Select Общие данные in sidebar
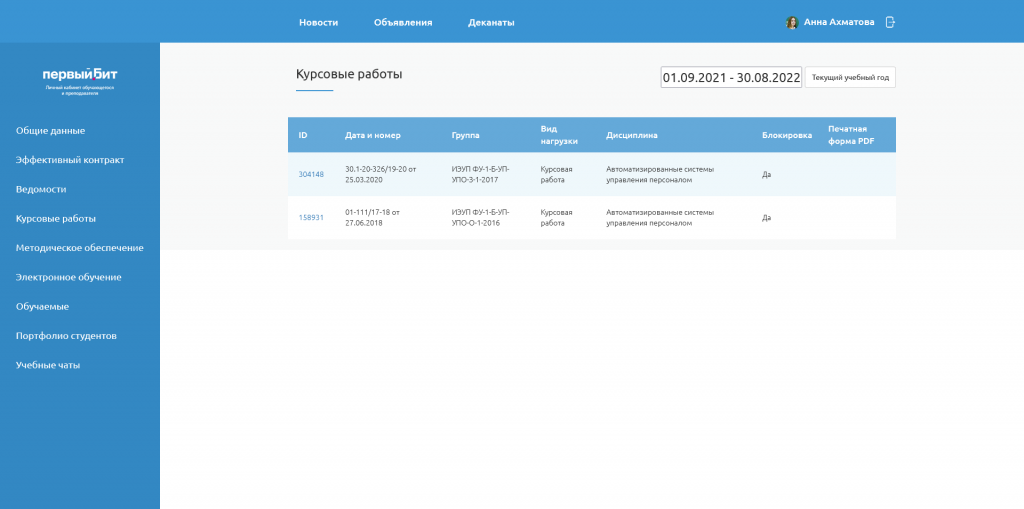This screenshot has height=509, width=1024. 50,131
